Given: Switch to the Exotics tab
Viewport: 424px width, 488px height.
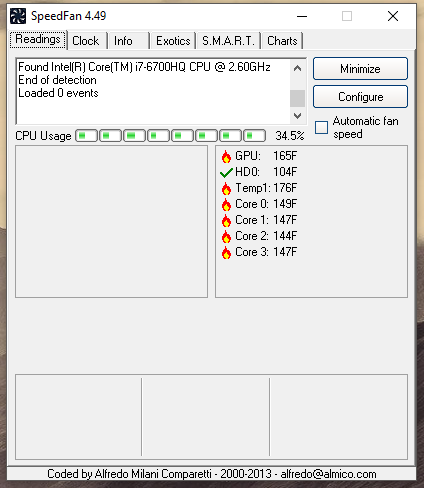Looking at the screenshot, I should coord(173,41).
